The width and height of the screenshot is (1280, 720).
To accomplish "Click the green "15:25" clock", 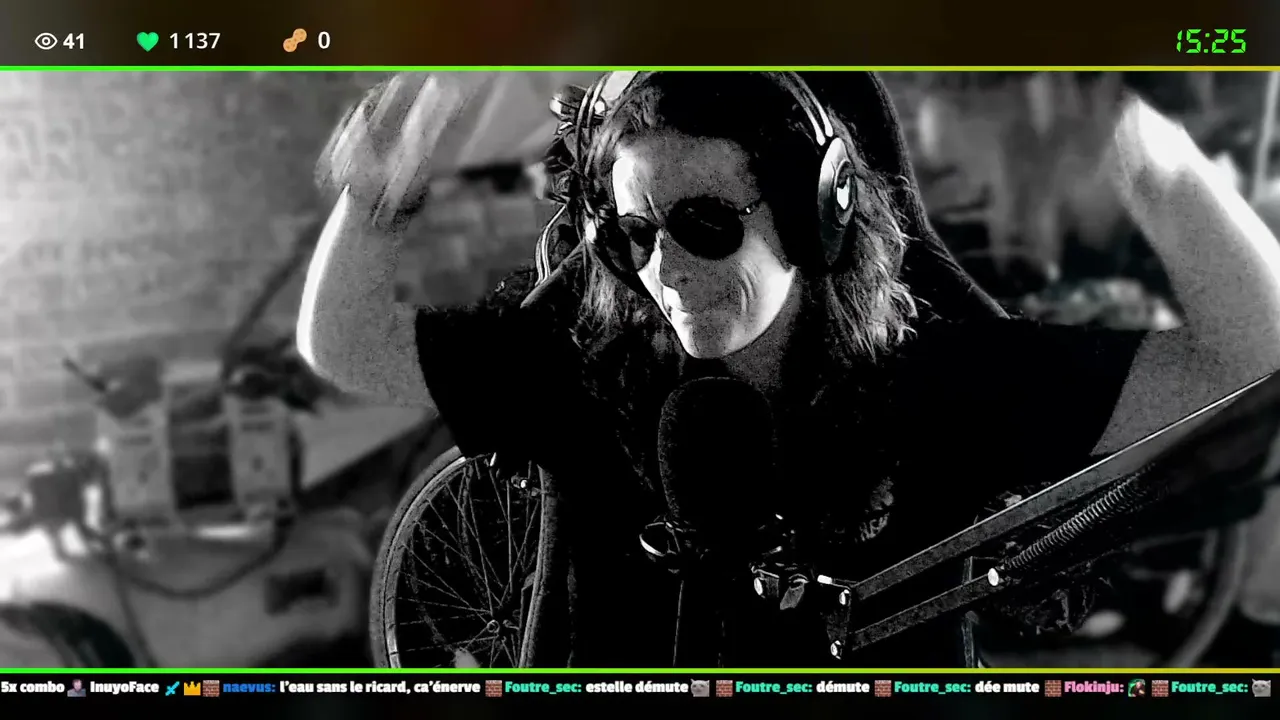I will 1210,41.
